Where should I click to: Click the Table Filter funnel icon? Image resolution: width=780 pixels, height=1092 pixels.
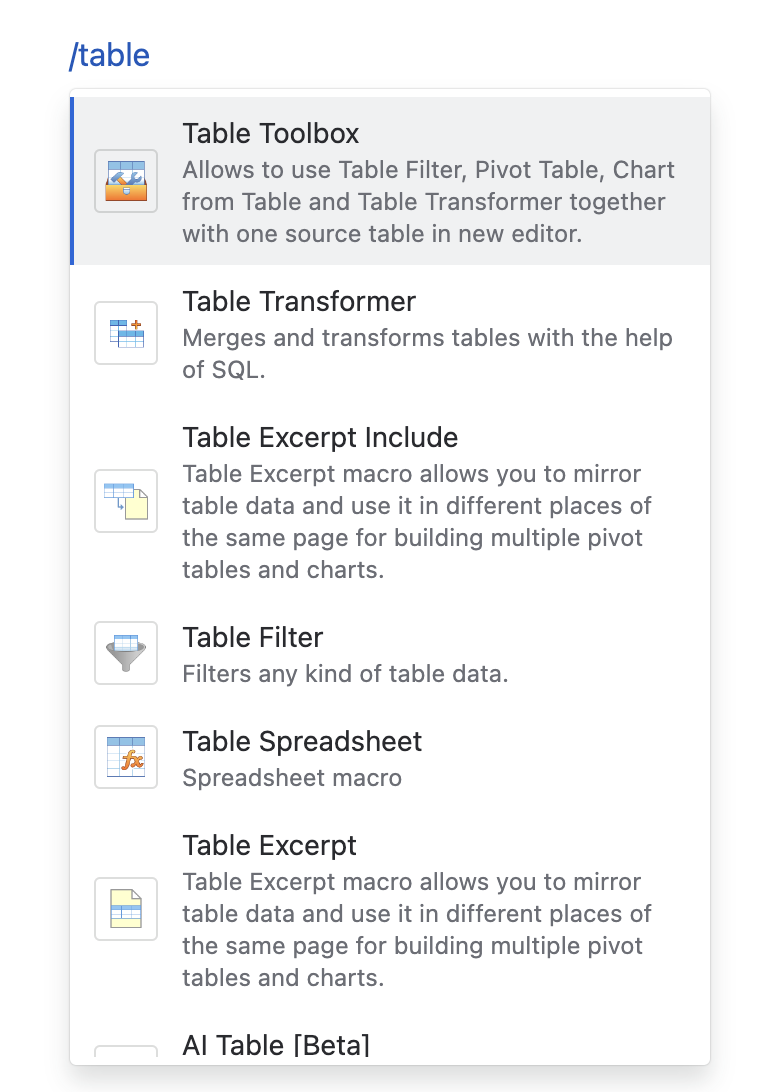(x=126, y=653)
